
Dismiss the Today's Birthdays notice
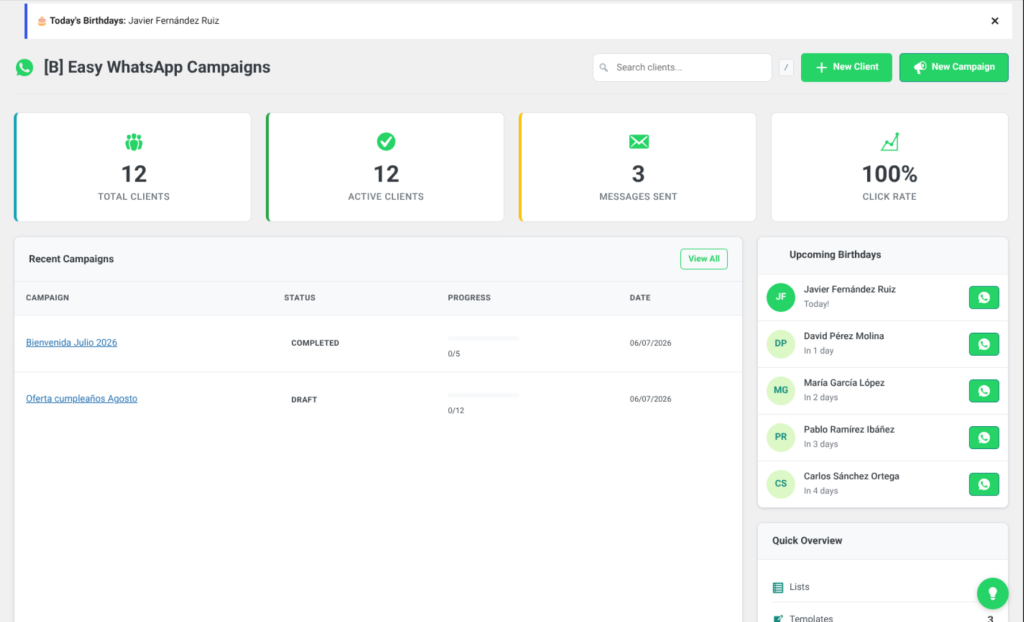click(995, 21)
